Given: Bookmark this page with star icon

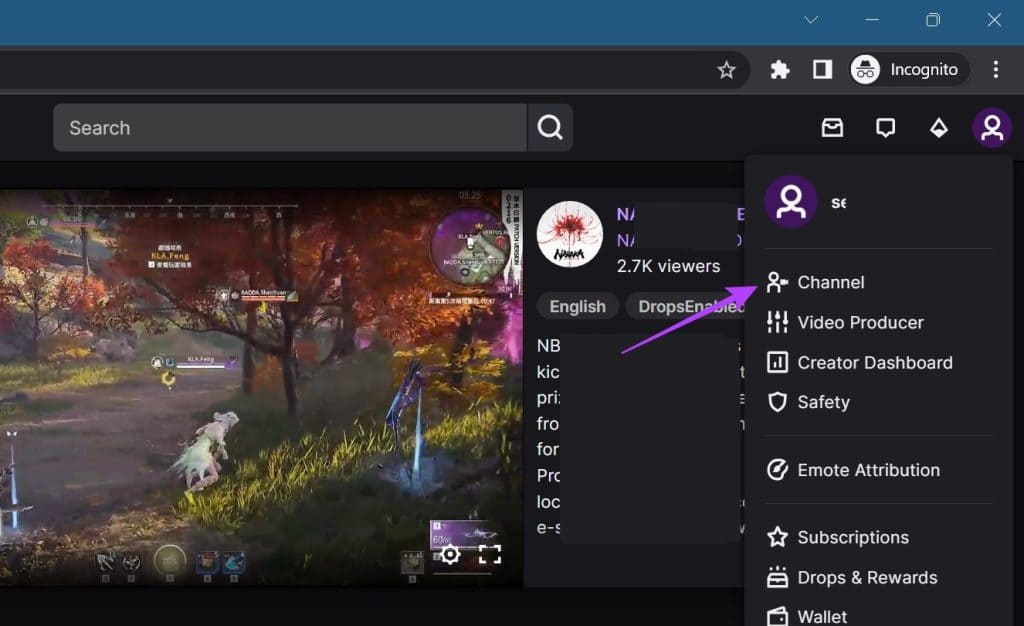Looking at the screenshot, I should click(727, 70).
